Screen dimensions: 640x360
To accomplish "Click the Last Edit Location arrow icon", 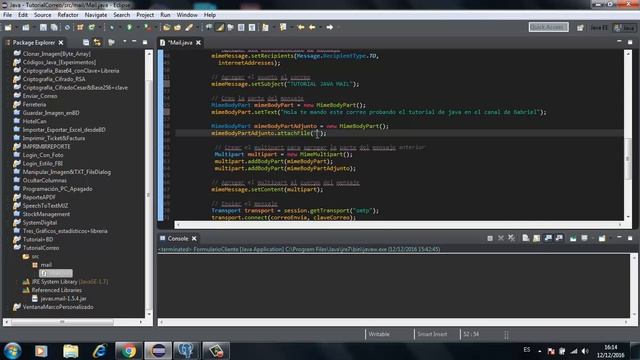I will coord(301,27).
